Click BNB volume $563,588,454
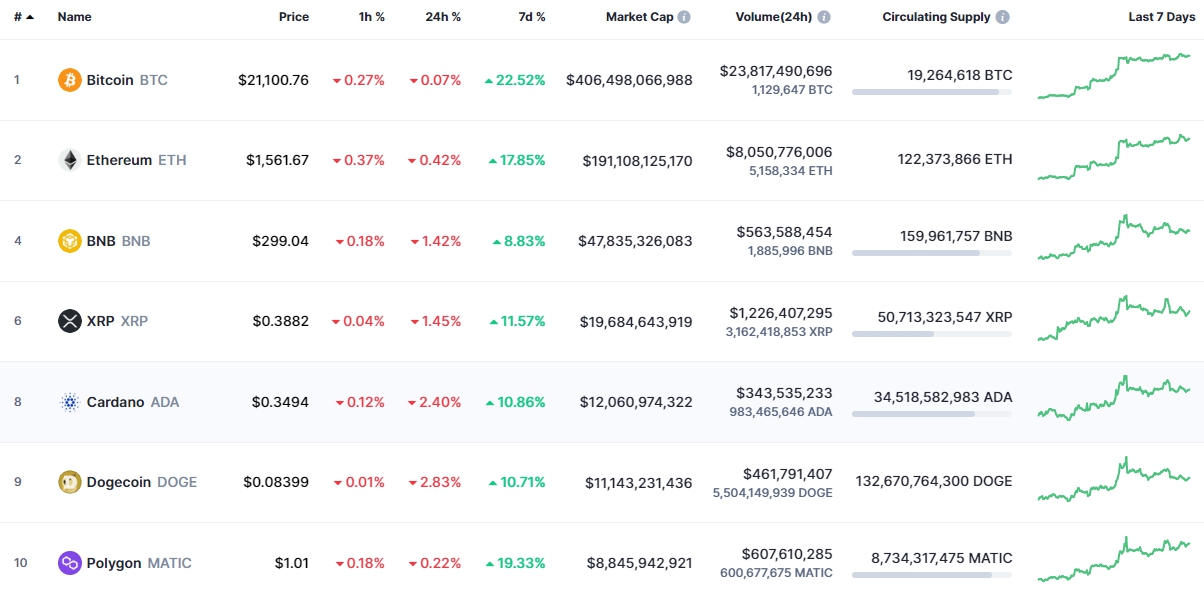1204x596 pixels. [785, 232]
